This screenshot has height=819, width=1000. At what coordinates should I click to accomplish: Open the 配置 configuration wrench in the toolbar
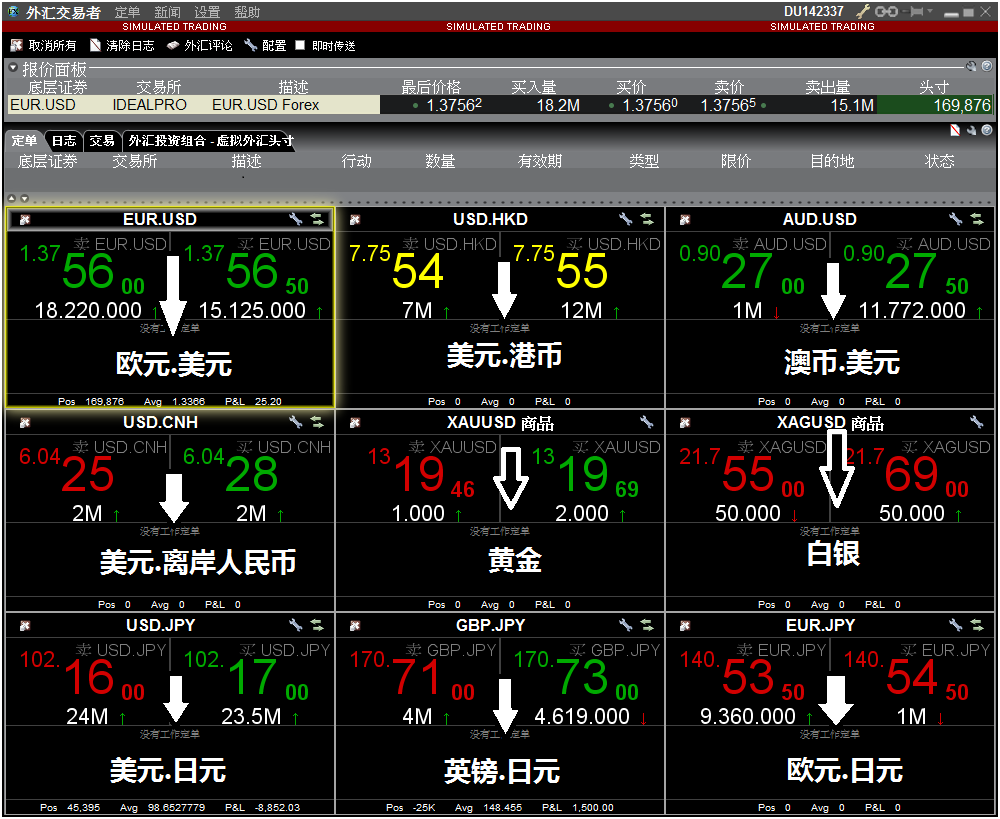(250, 46)
